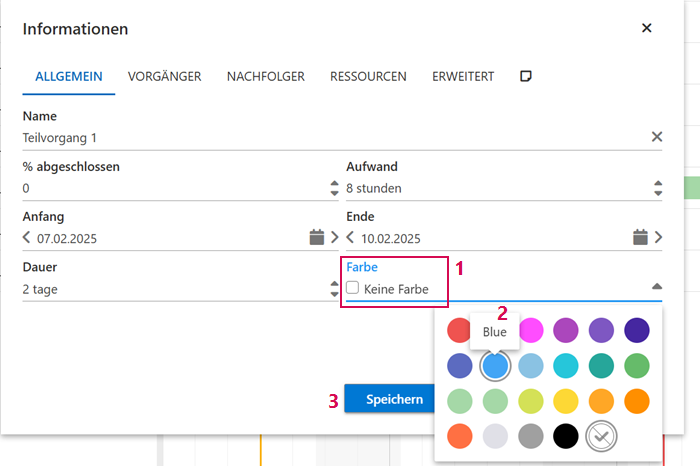Image resolution: width=700 pixels, height=466 pixels.
Task: Open the Ressourcen tab
Action: [x=368, y=76]
